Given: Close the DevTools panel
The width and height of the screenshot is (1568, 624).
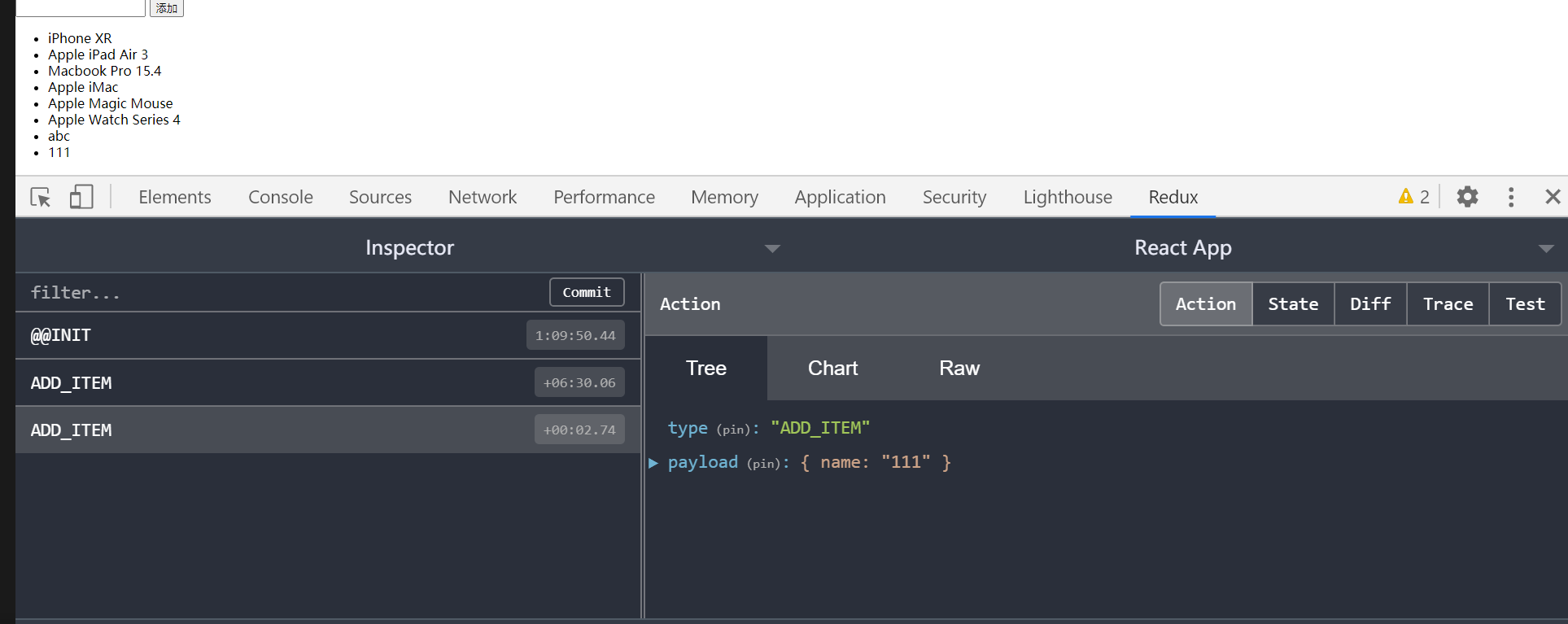Looking at the screenshot, I should point(1553,197).
